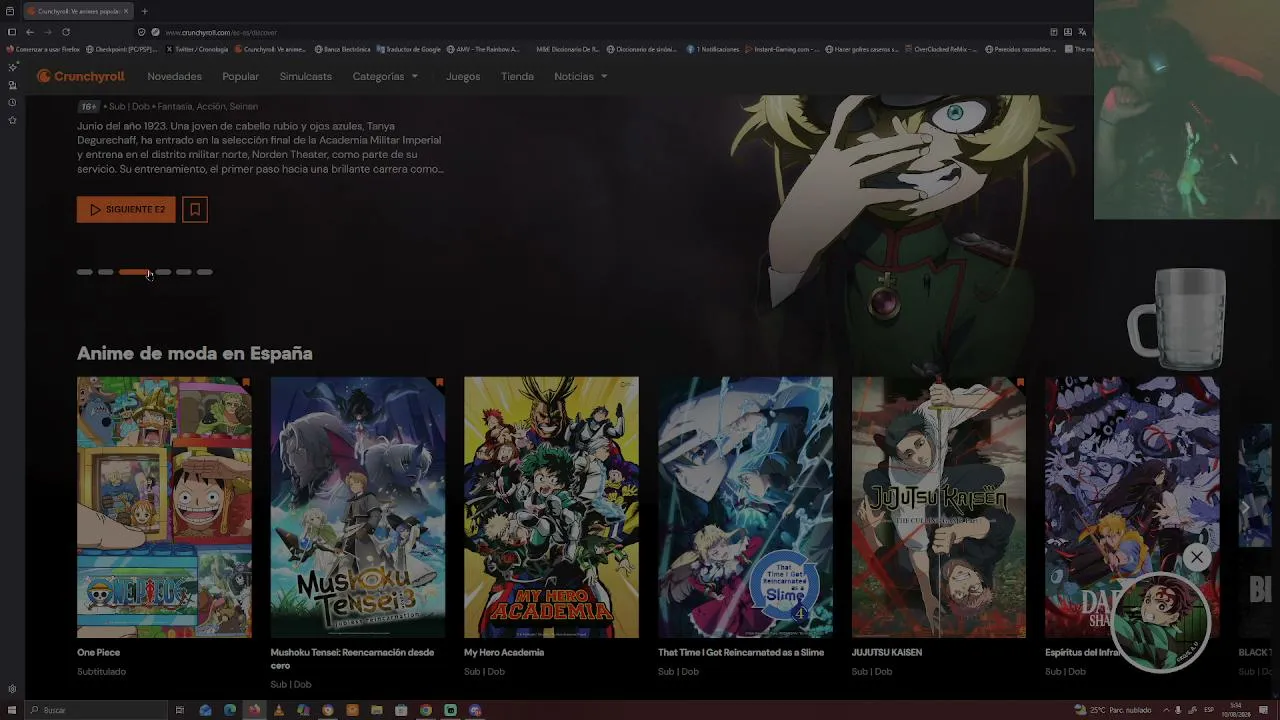Click the taskbar Buscar search box
The height and width of the screenshot is (720, 1280).
[97, 710]
